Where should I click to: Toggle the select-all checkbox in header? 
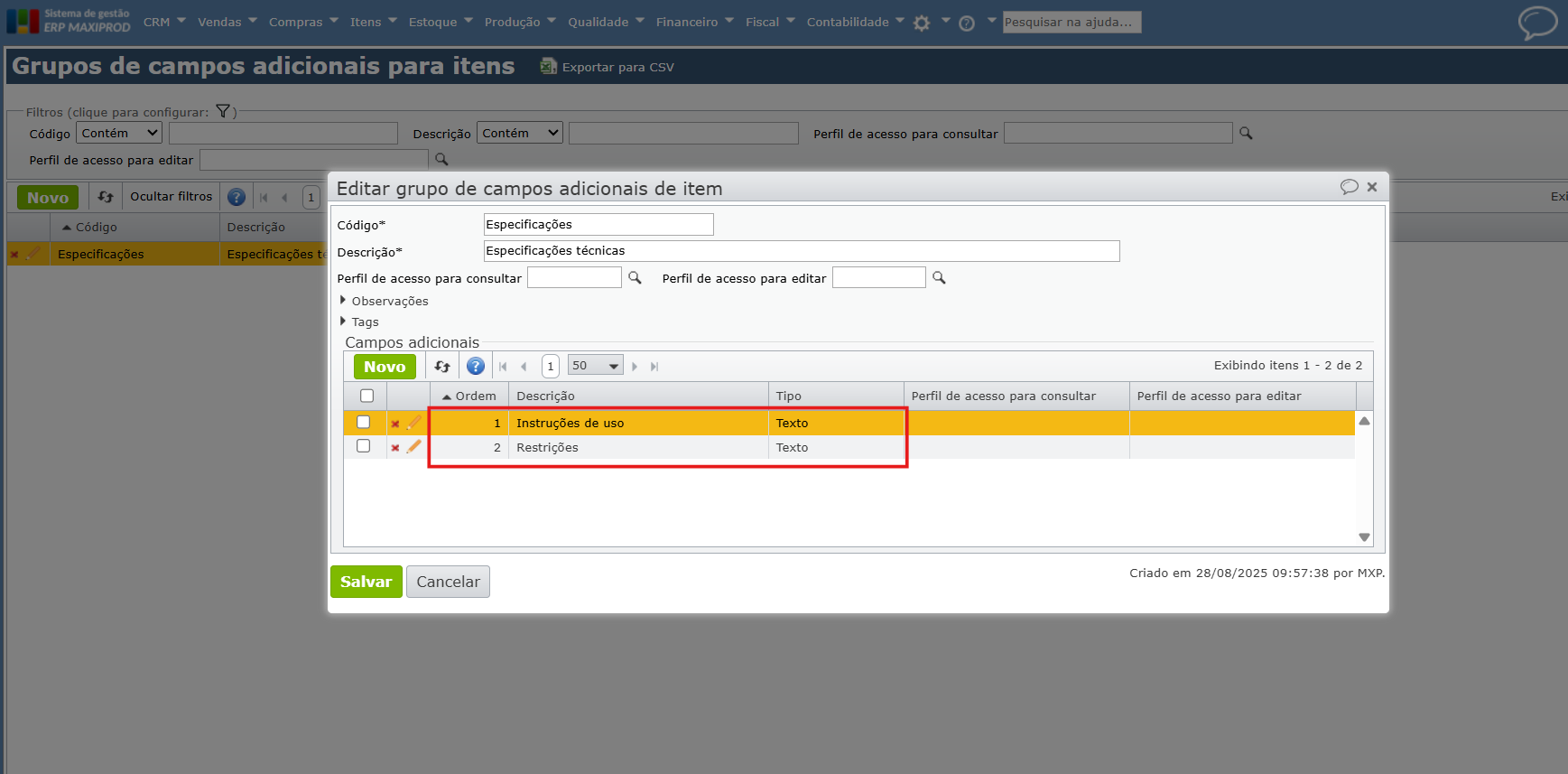pos(366,396)
